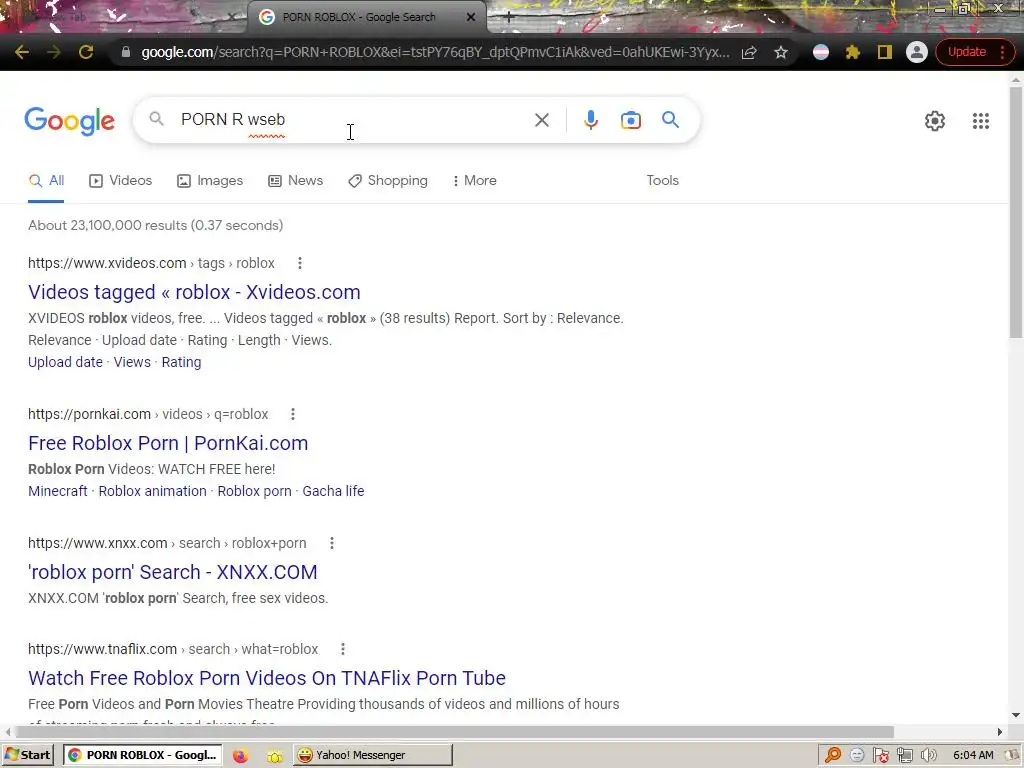Image resolution: width=1024 pixels, height=768 pixels.
Task: Open the PornKai.com result title link
Action: 168,443
